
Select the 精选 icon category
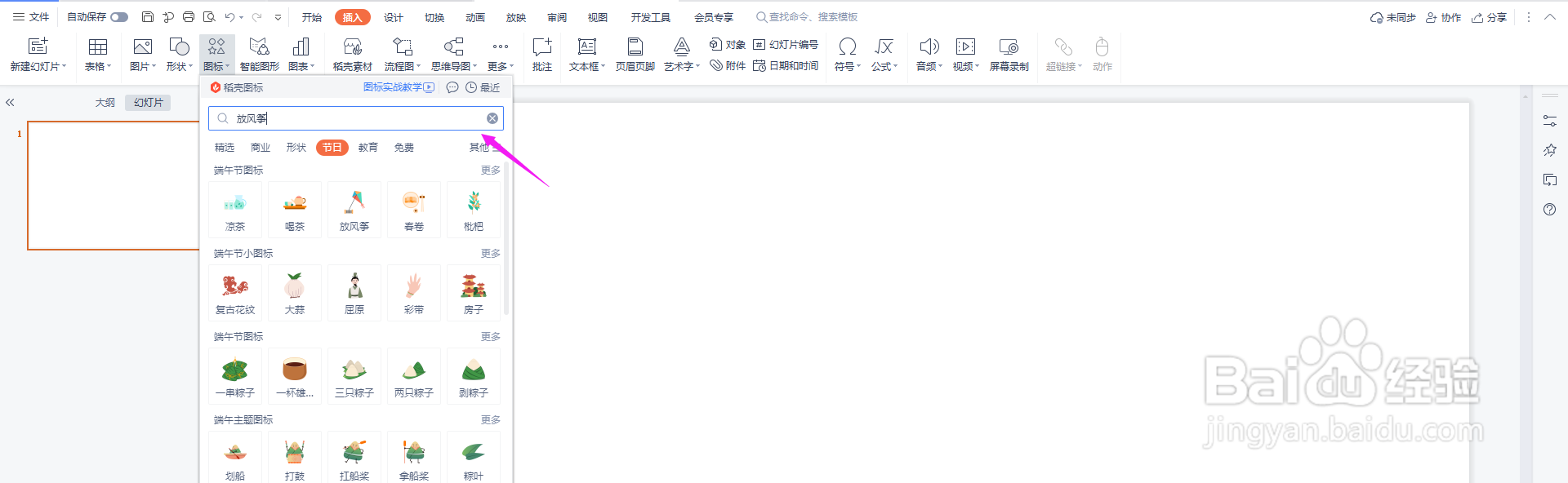click(225, 148)
